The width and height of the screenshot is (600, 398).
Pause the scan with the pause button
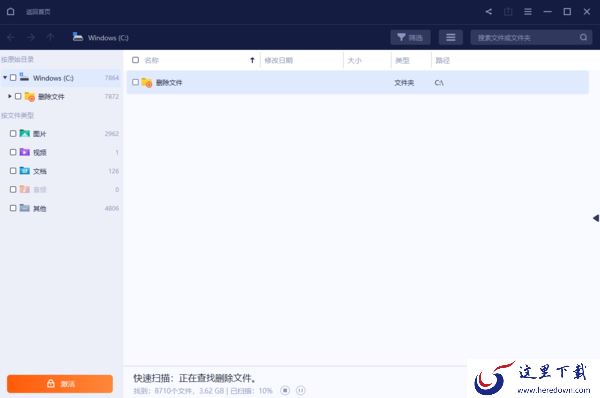(301, 391)
